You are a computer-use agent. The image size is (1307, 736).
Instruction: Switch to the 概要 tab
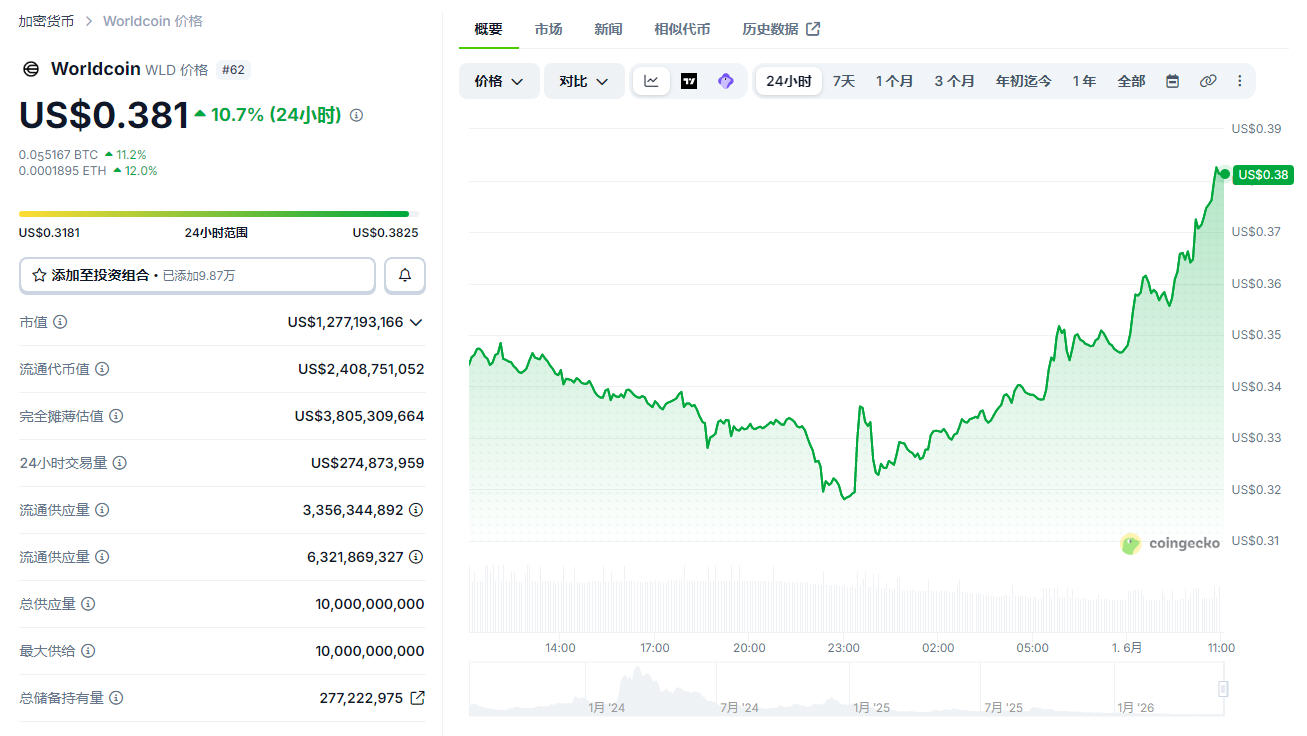click(x=489, y=29)
